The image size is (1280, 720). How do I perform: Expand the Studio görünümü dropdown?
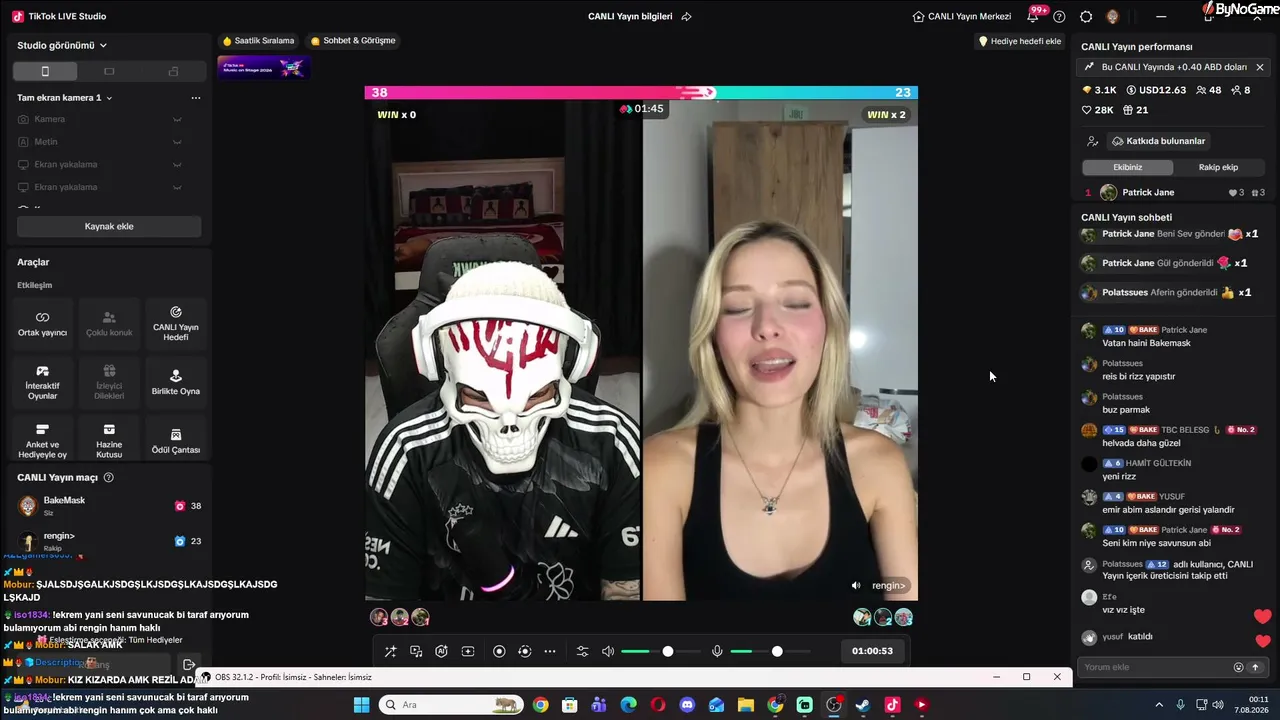click(x=62, y=45)
